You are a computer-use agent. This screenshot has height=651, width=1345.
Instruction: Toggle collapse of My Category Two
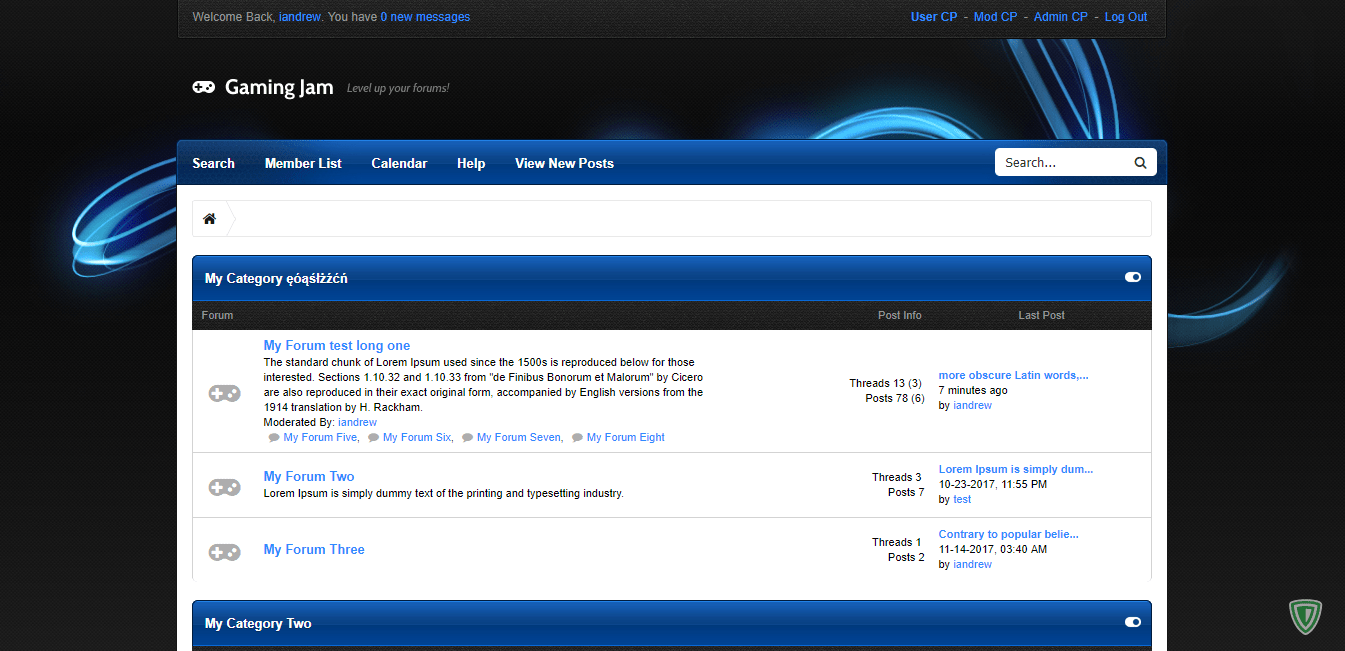click(x=1132, y=622)
